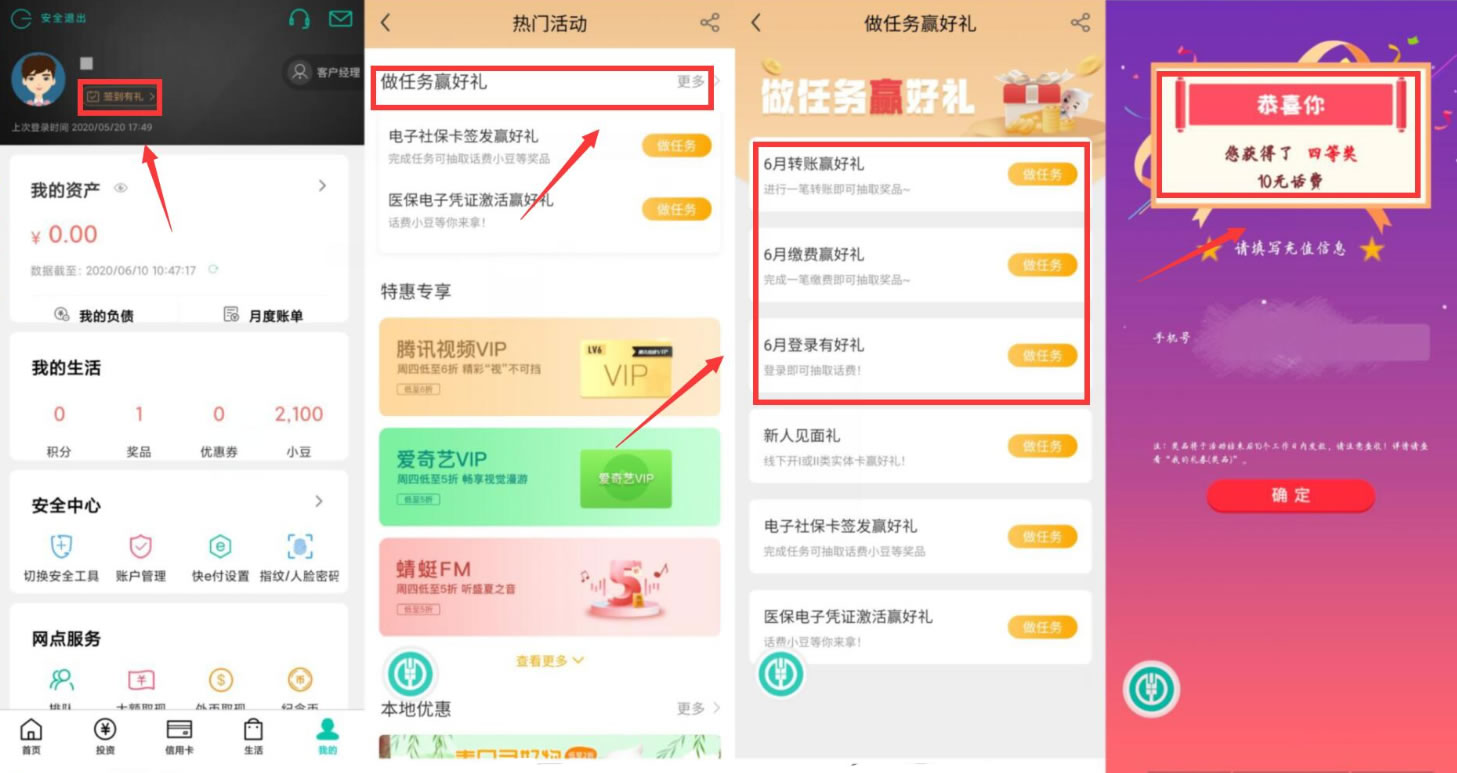Open 指纹/人脸密码 icon
The height and width of the screenshot is (773, 1457).
pyautogui.click(x=299, y=546)
